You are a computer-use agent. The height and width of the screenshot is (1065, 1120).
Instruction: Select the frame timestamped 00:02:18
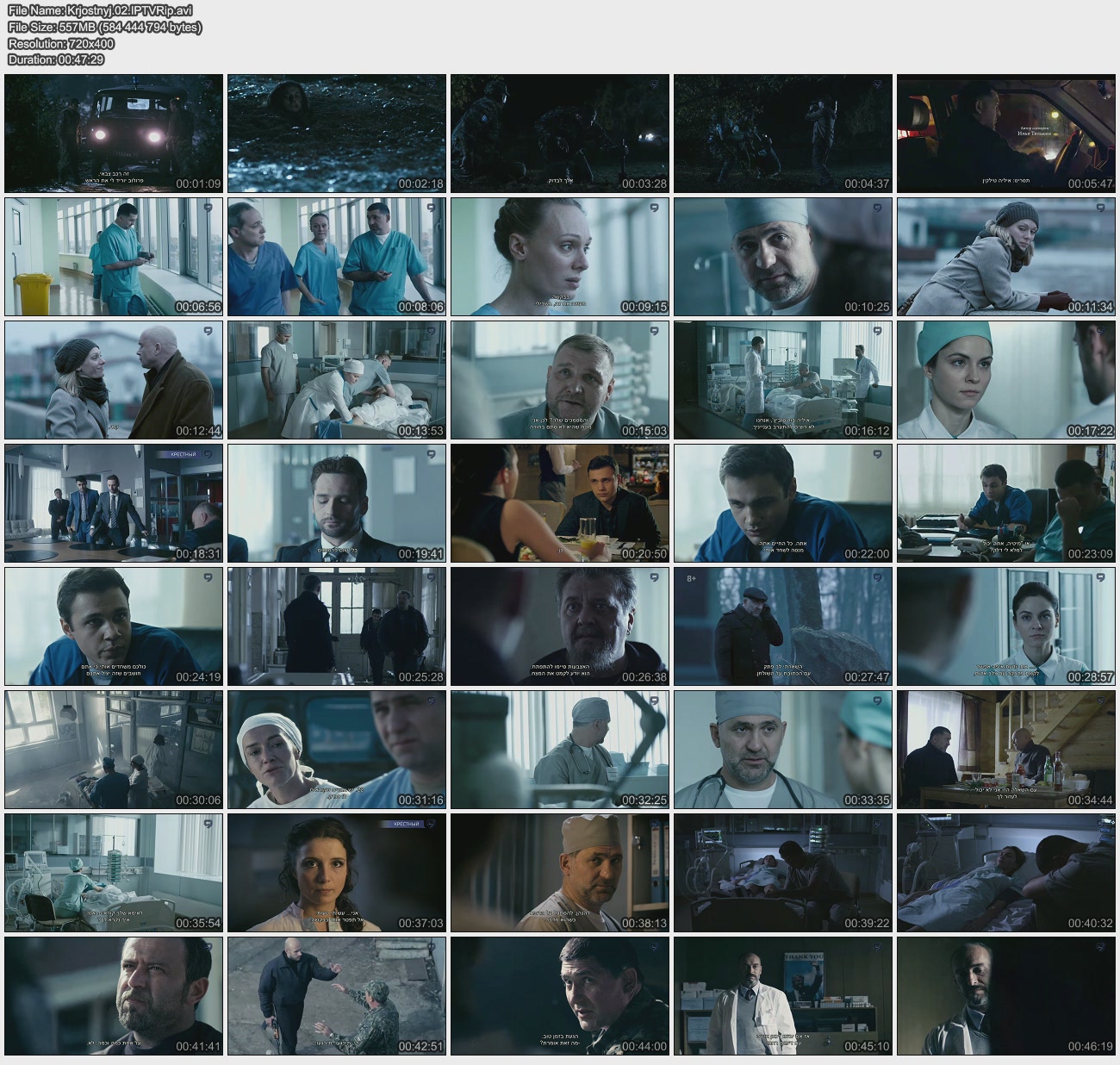coord(337,134)
